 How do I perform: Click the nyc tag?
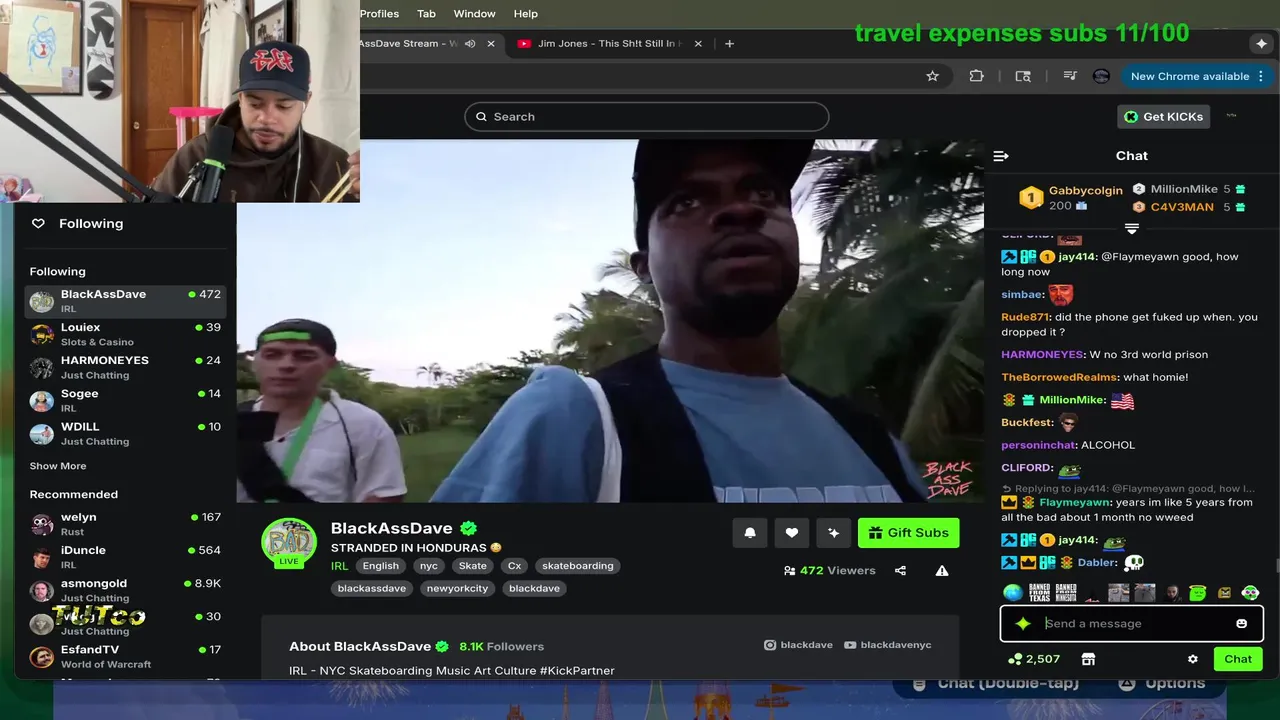point(429,566)
